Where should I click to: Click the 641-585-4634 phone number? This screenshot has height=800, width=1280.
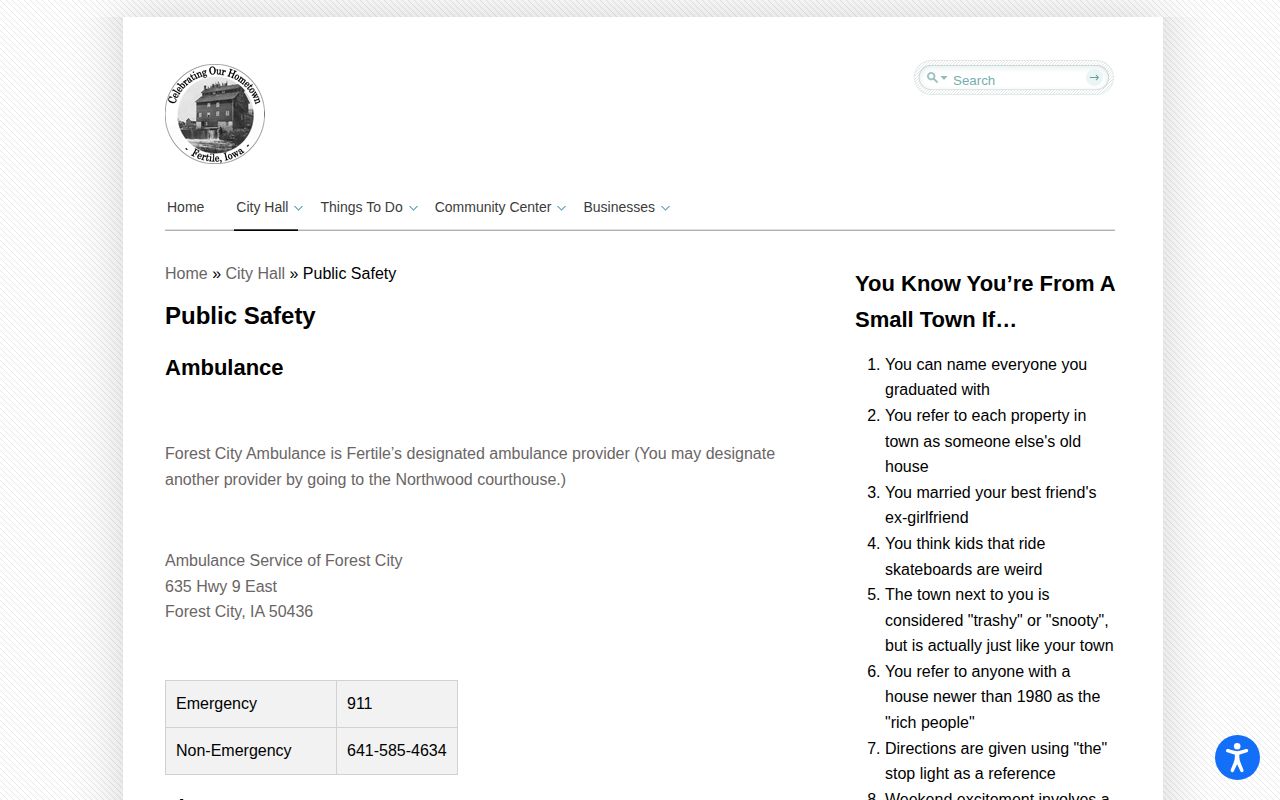point(397,751)
